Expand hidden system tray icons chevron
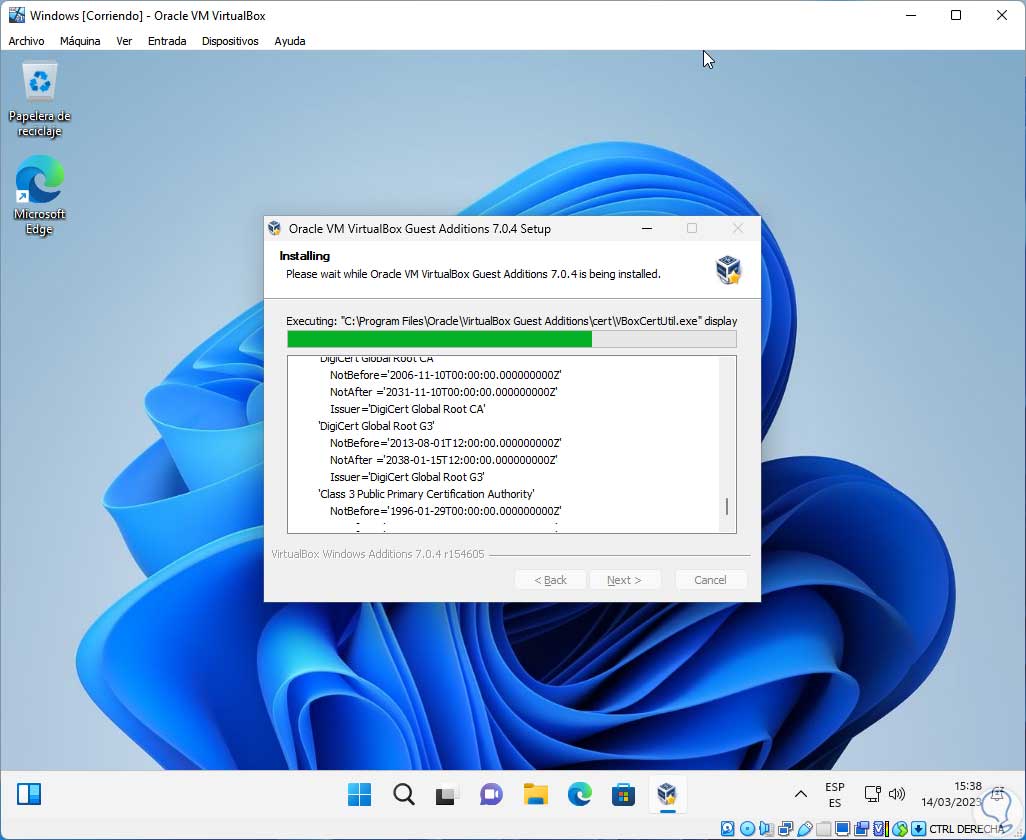Image resolution: width=1026 pixels, height=840 pixels. tap(800, 794)
